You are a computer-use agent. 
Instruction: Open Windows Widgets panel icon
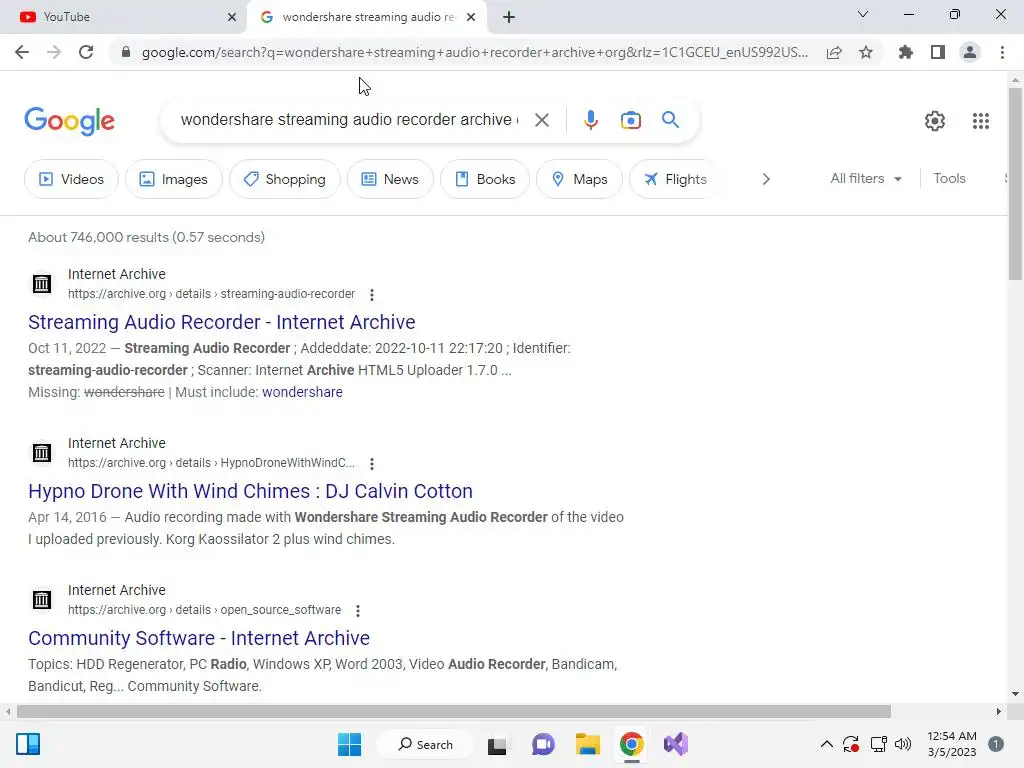28,744
